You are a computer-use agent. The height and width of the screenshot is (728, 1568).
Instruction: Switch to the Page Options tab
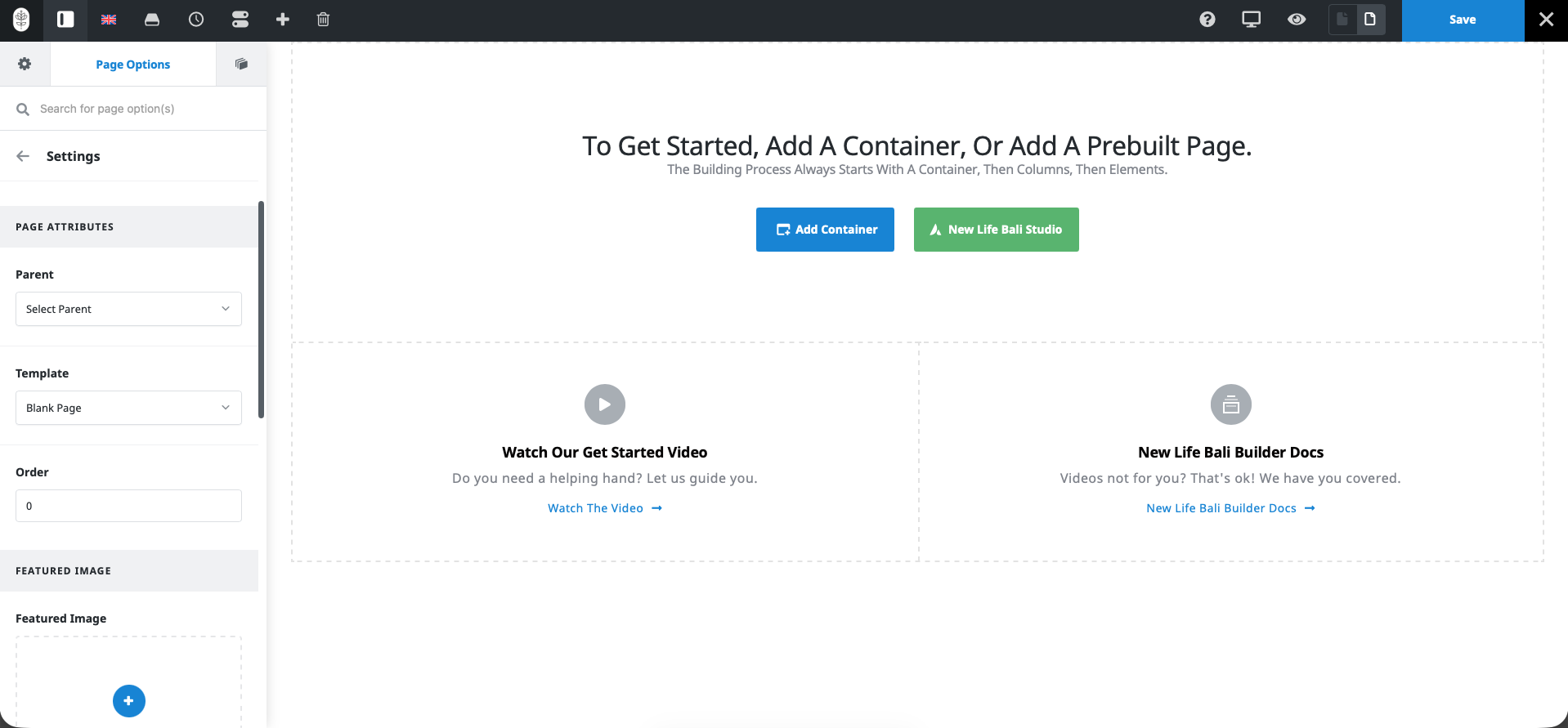pos(133,65)
